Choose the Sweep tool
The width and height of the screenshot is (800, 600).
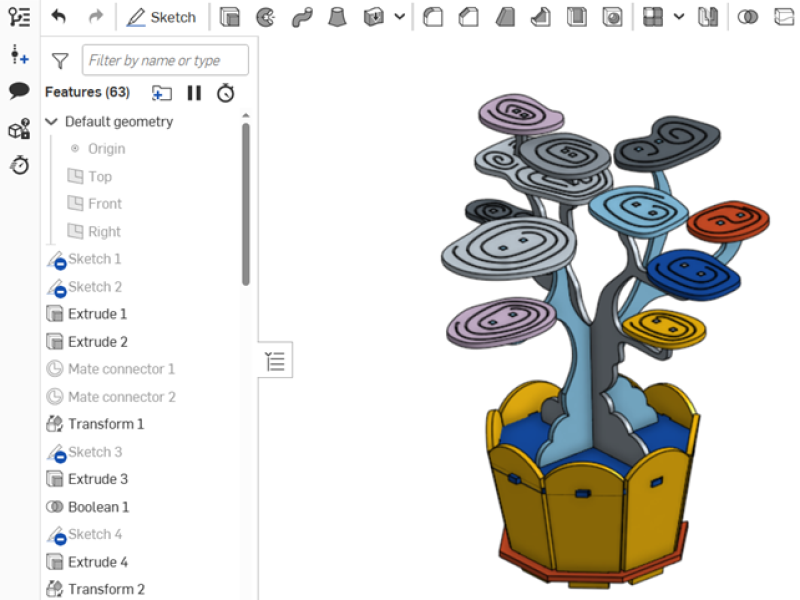pos(302,17)
